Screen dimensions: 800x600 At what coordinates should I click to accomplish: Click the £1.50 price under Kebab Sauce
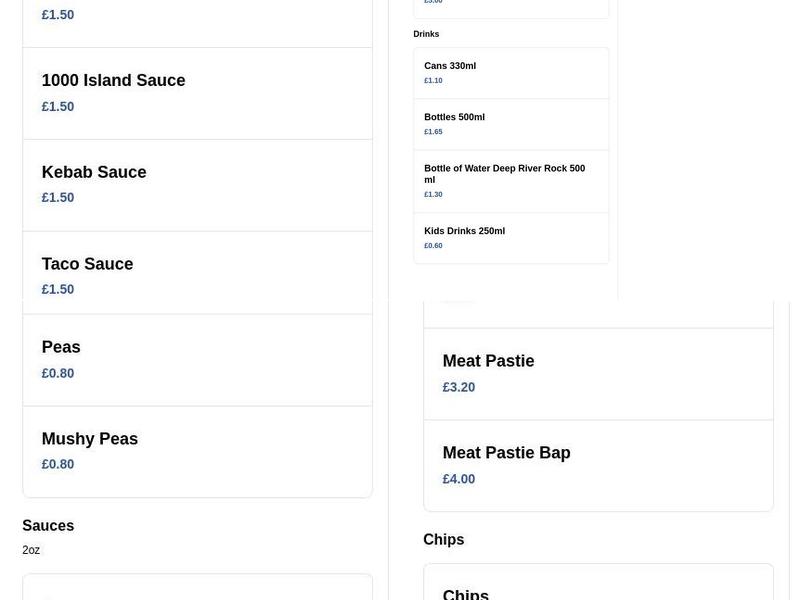point(57,197)
